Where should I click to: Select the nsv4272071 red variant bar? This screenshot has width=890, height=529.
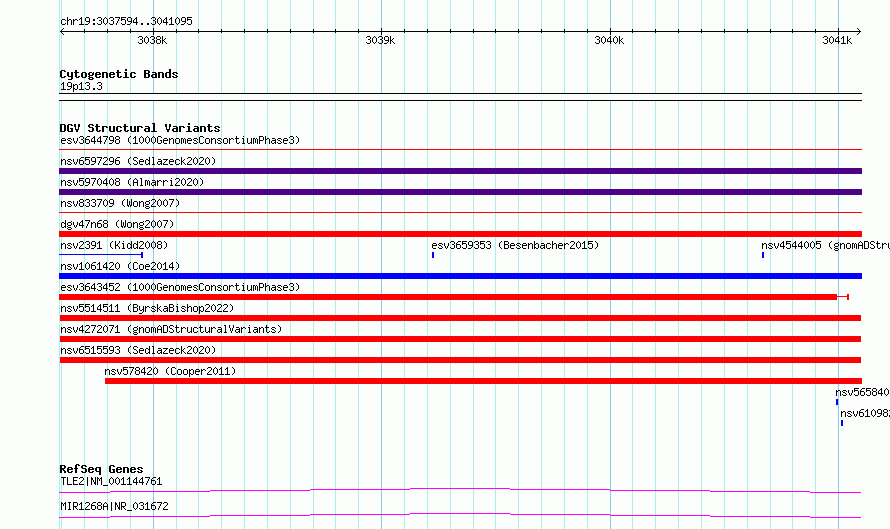(x=460, y=339)
